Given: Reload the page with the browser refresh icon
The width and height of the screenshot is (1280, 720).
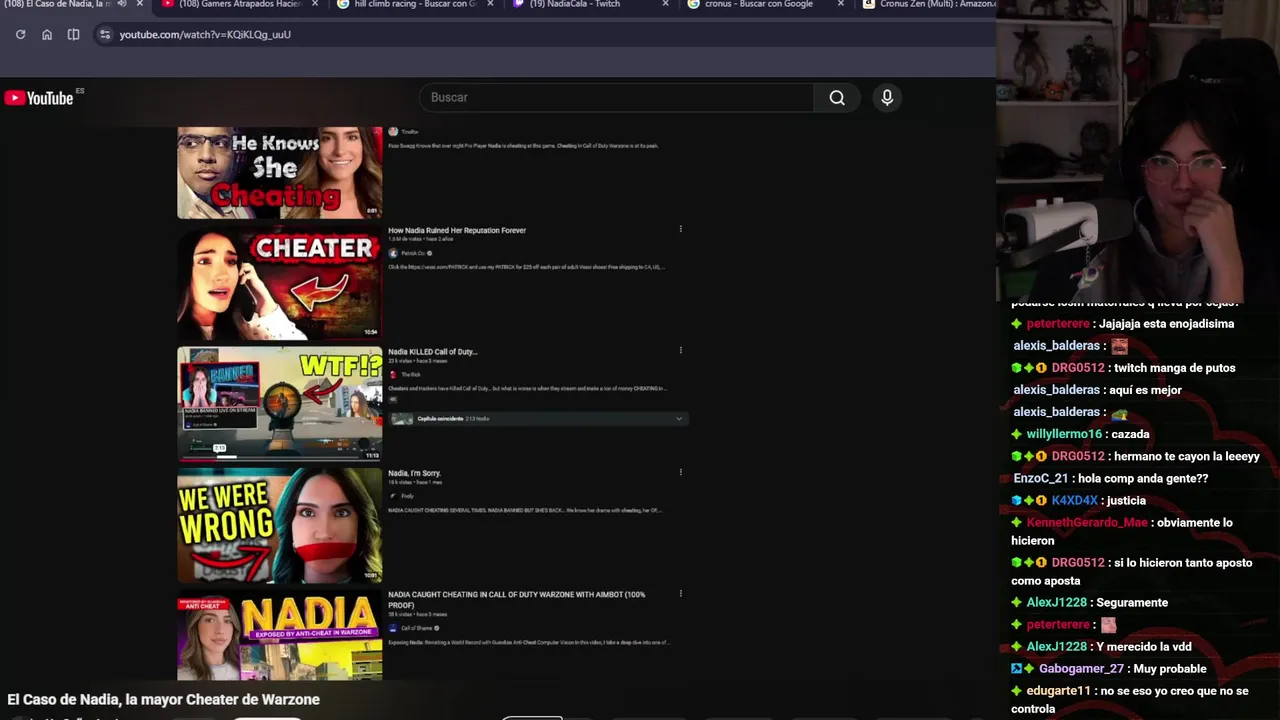Looking at the screenshot, I should (20, 34).
